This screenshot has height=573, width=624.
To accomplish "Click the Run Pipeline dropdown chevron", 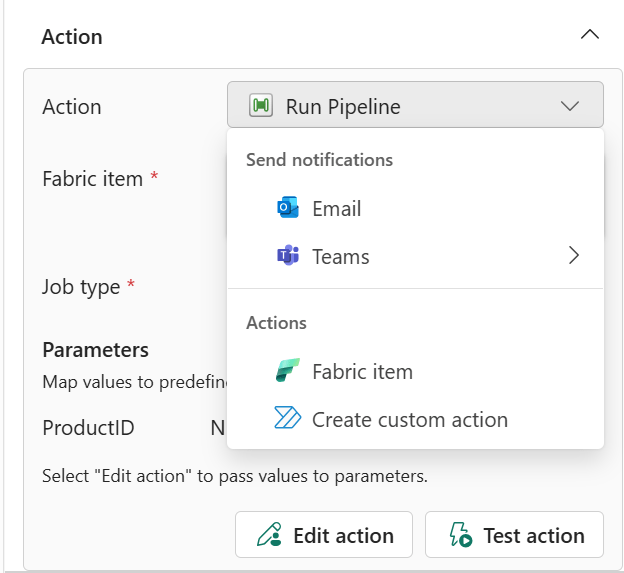I will click(x=570, y=106).
